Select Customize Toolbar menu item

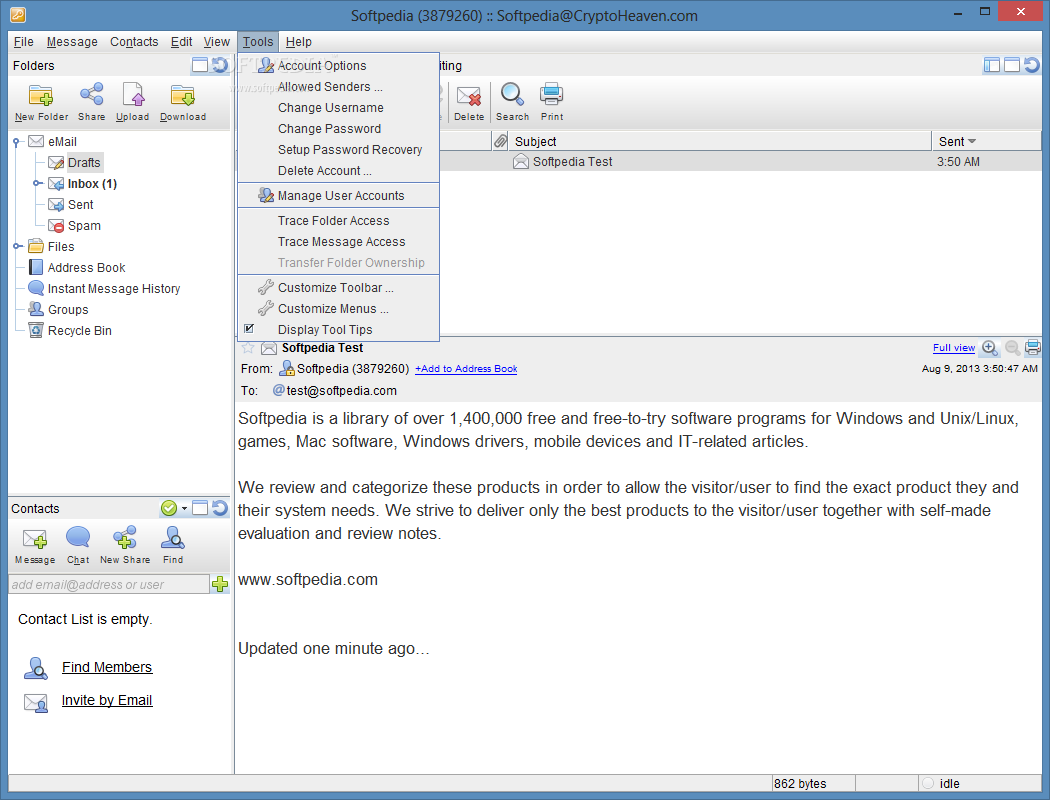coord(338,287)
